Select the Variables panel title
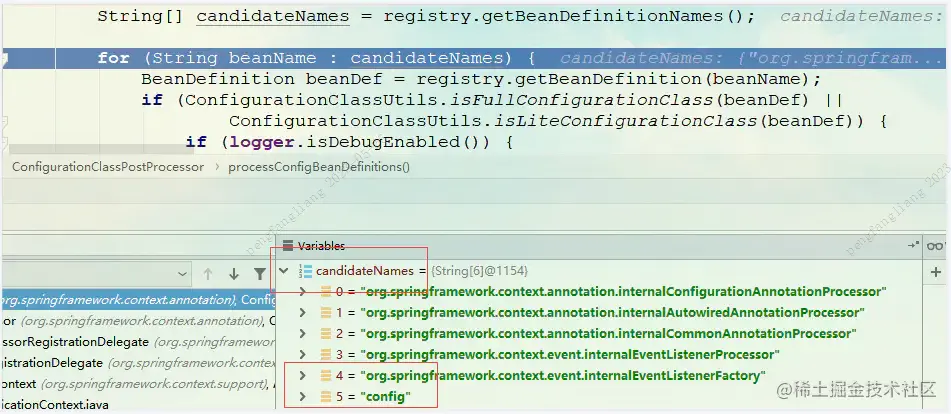951x414 pixels. 321,245
